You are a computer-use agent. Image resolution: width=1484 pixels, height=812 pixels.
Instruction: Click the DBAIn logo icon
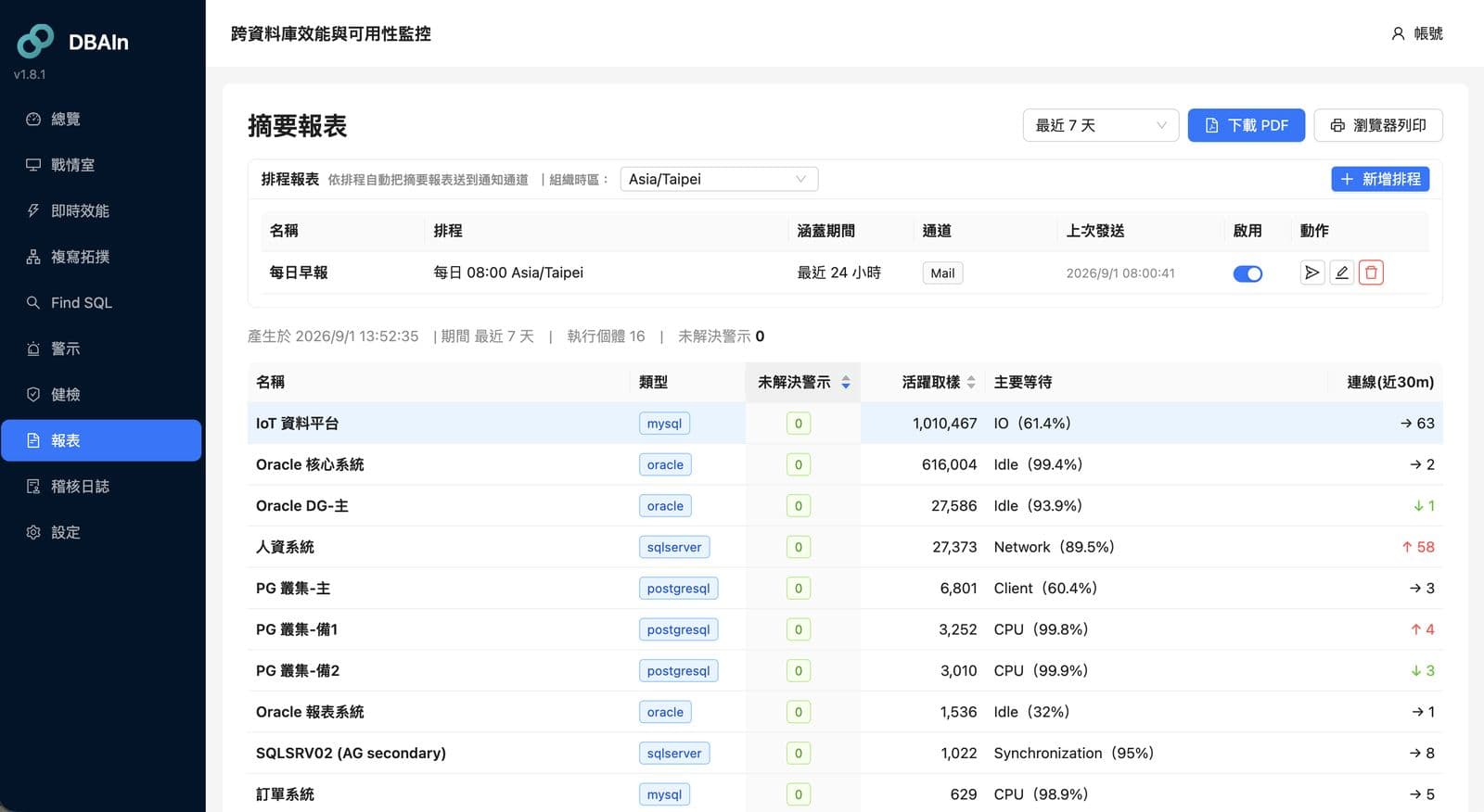[x=36, y=41]
